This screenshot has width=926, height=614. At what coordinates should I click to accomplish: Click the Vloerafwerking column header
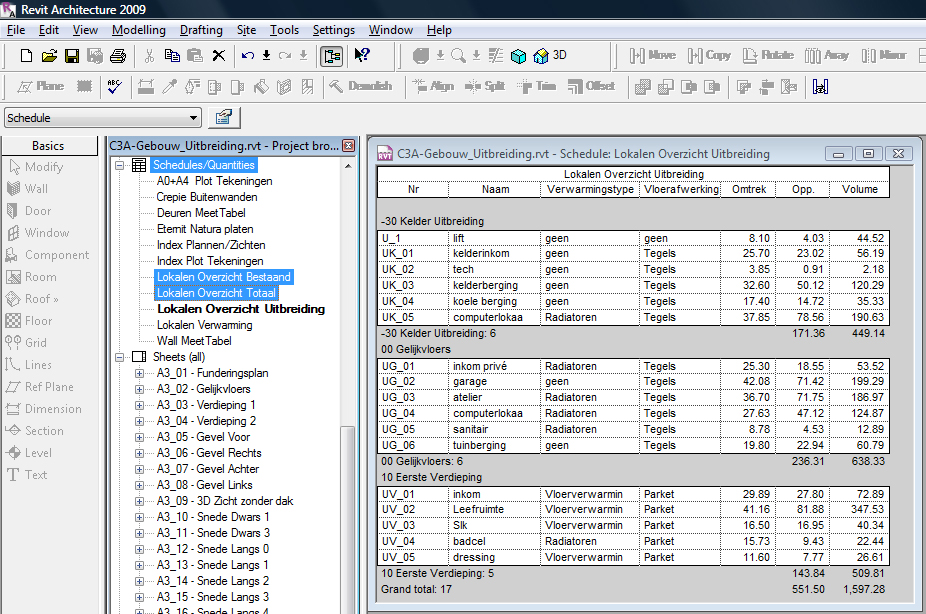point(680,190)
